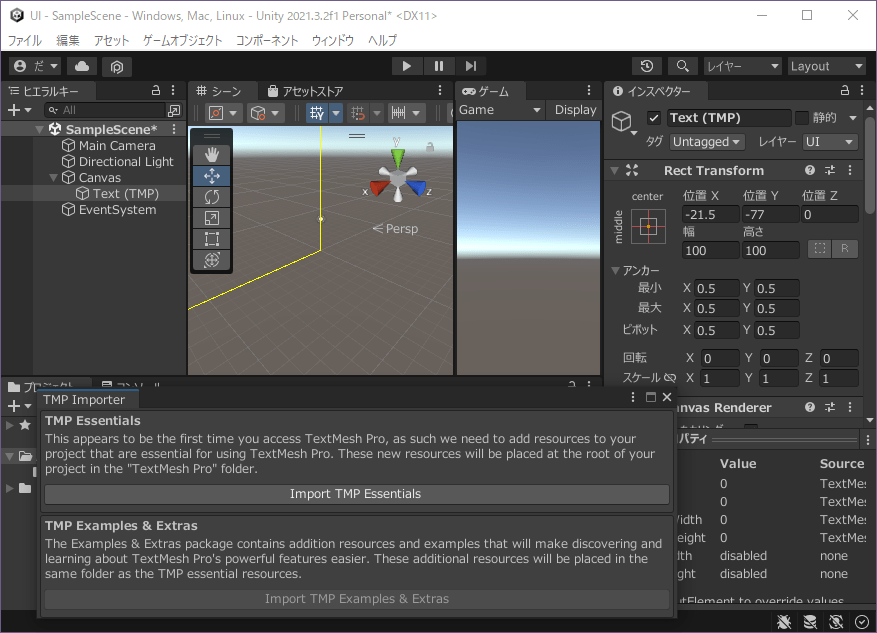Screen dimensions: 877x633
Task: Select the Rect transform tool
Action: (211, 239)
